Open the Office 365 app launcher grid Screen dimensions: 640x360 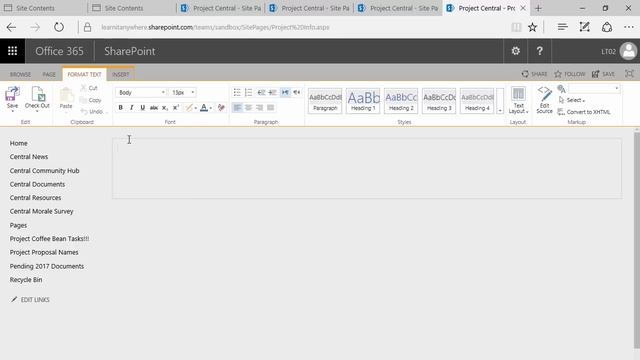(x=12, y=51)
